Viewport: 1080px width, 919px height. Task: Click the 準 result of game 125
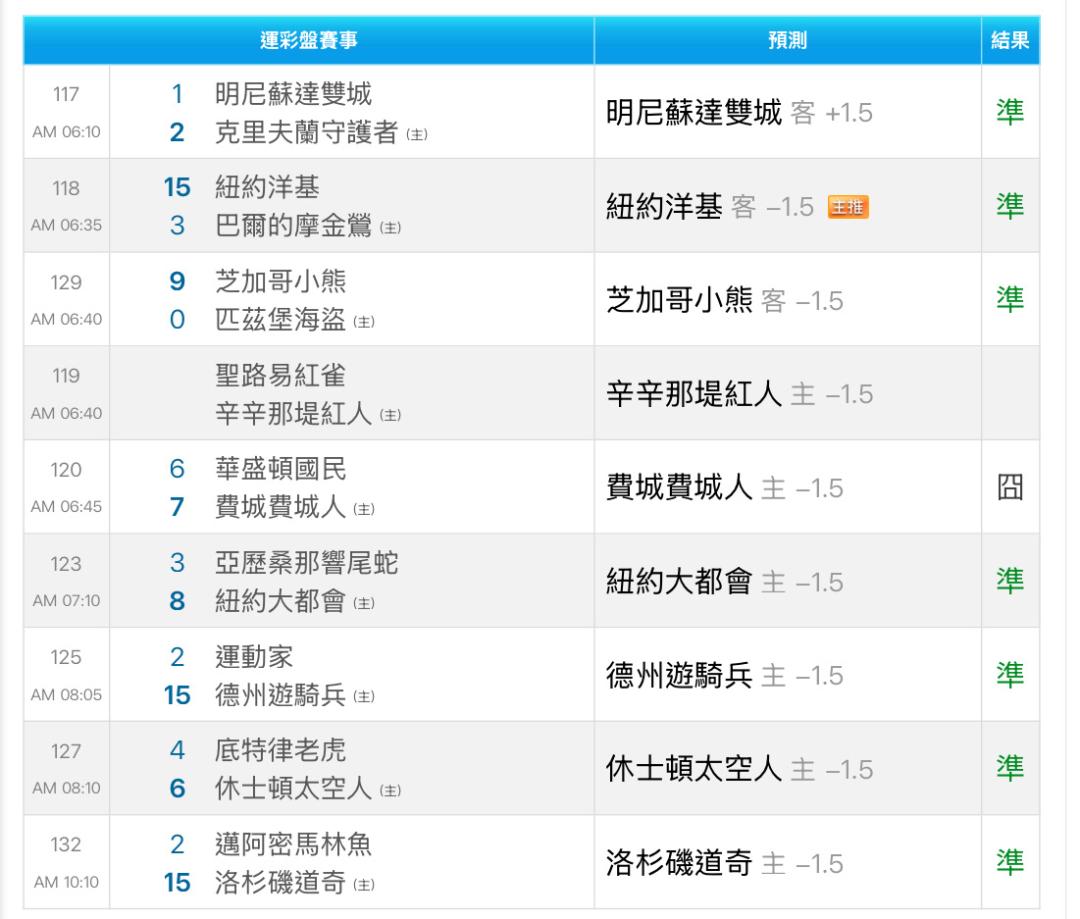(x=1010, y=675)
